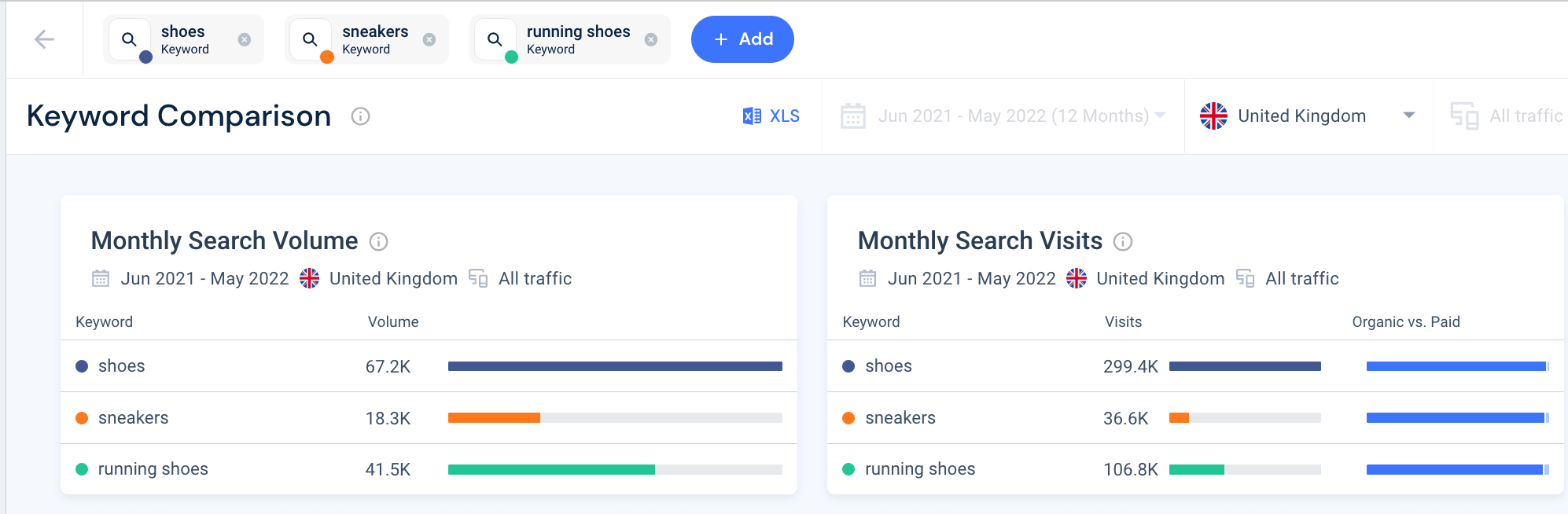Click devices icon under Monthly Search Visits

click(x=1245, y=278)
